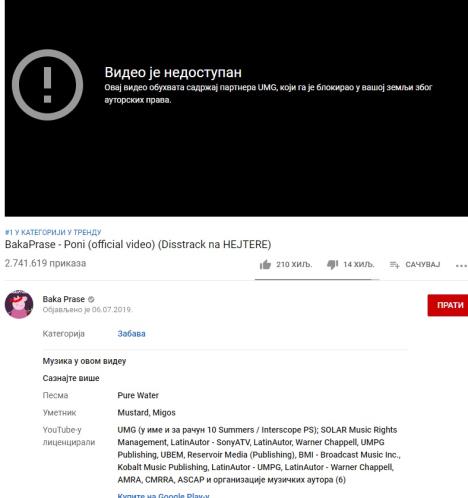
Task: Click the save-to-playlist icon next to САЧУВАЈ
Action: 394,265
